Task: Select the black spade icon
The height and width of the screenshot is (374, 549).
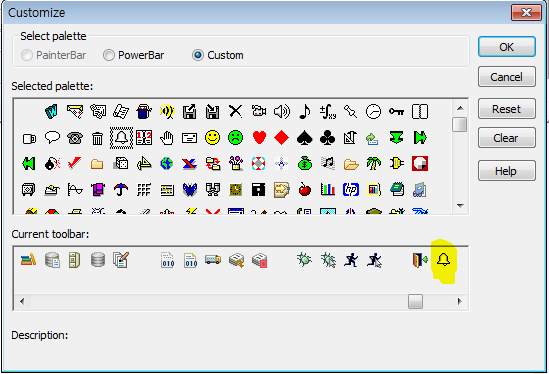Action: (305, 138)
